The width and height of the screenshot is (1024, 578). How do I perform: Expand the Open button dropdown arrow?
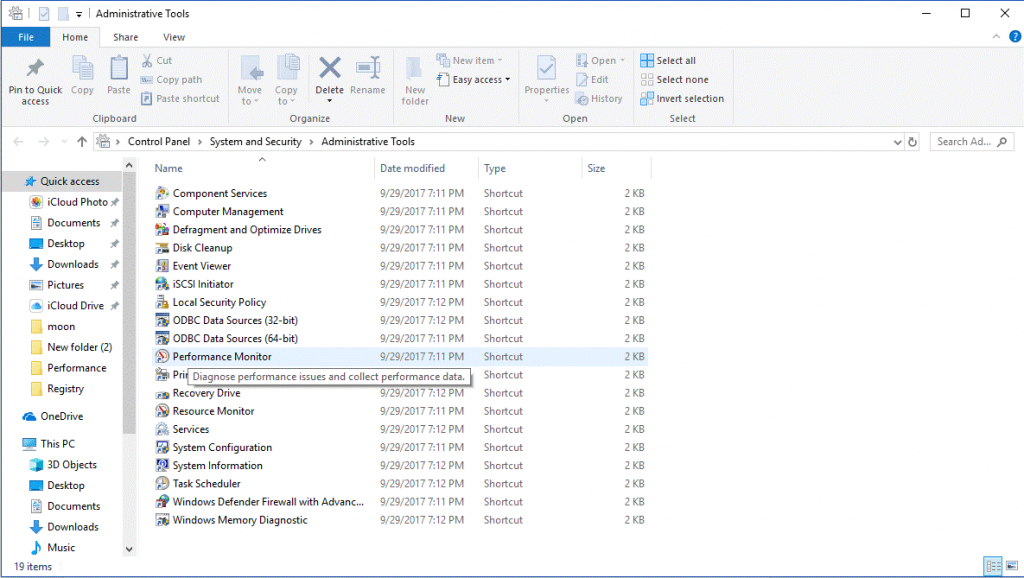pos(622,61)
